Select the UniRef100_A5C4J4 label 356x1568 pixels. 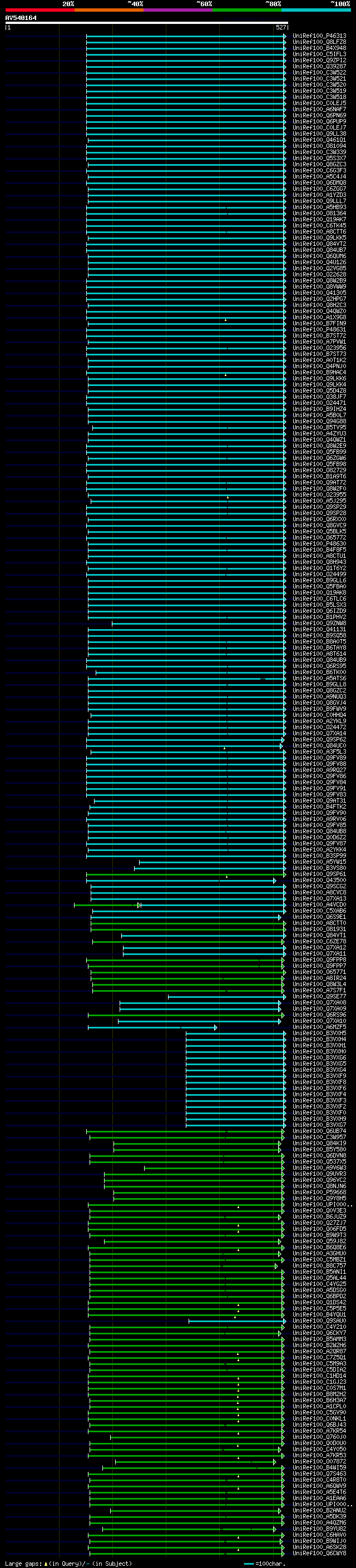319,176
